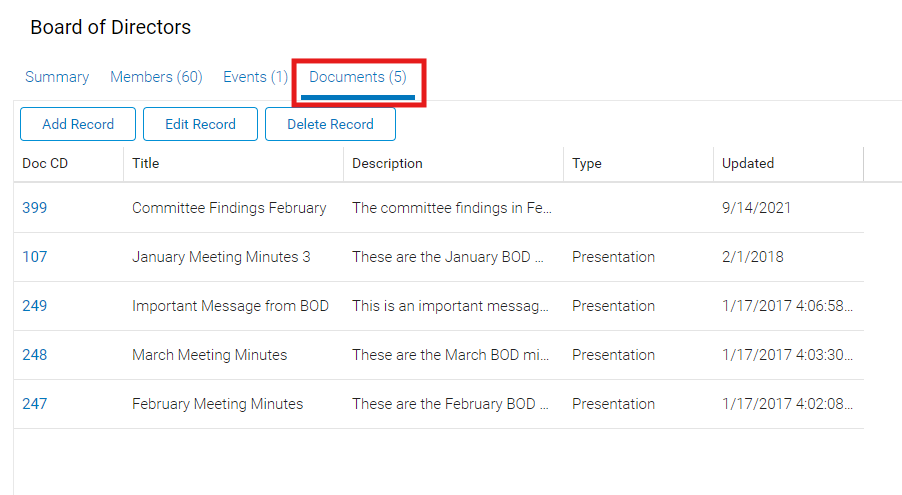Image resolution: width=902 pixels, height=495 pixels.
Task: Select the March Meeting Minutes row
Action: tap(209, 355)
